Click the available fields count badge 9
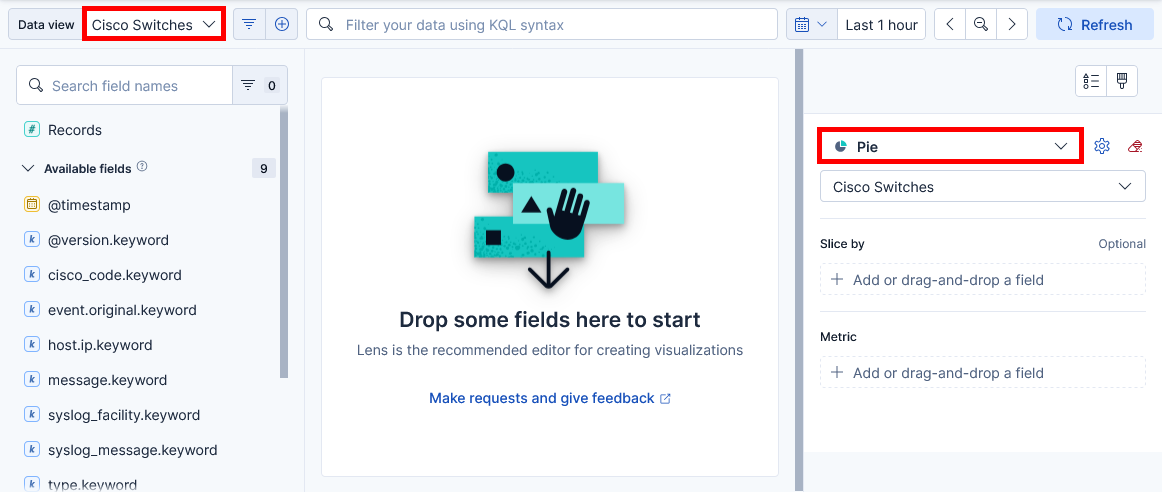This screenshot has width=1162, height=492. 264,168
